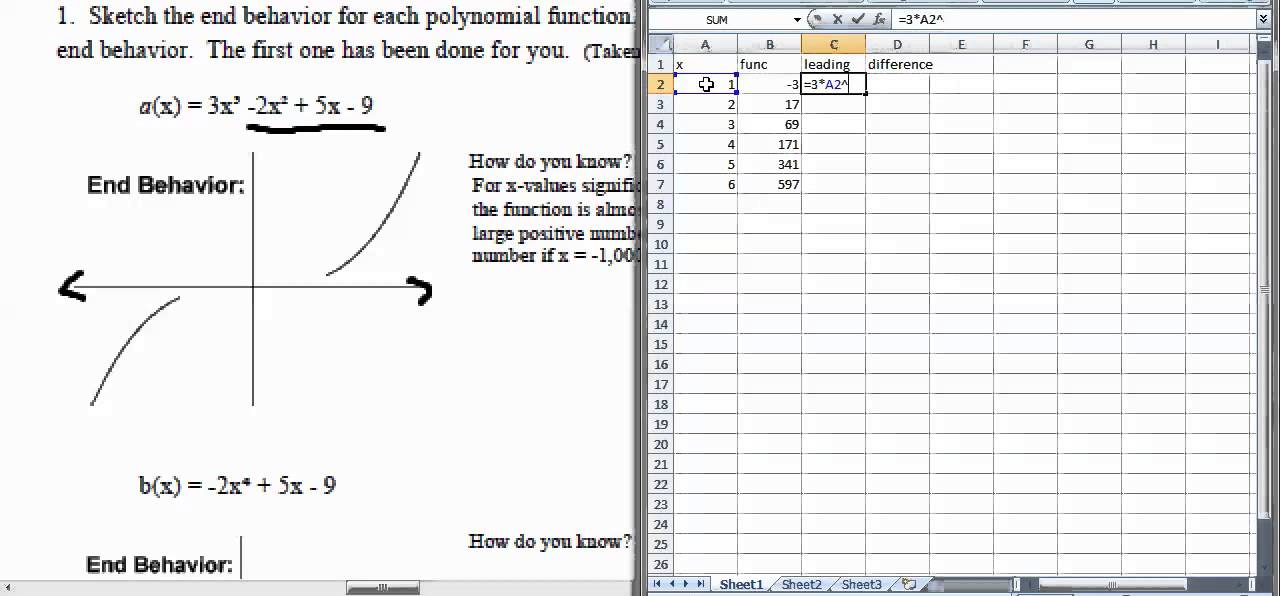Click the worksheet document's horizontal scrollbar thumb
The width and height of the screenshot is (1280, 596).
click(383, 588)
